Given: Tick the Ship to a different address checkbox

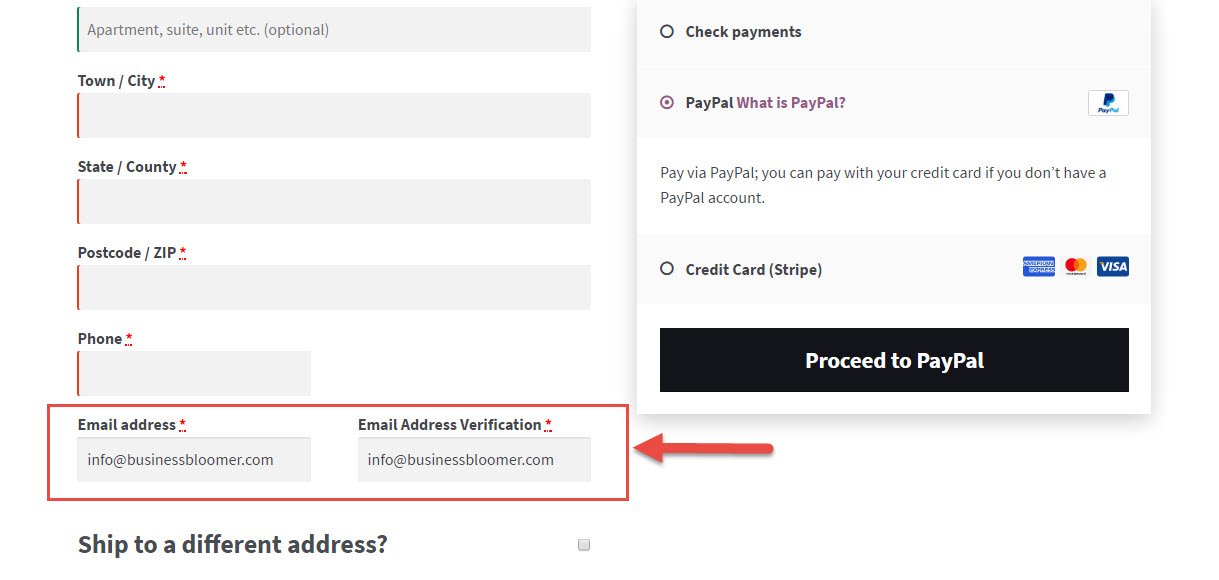Looking at the screenshot, I should click(x=584, y=545).
